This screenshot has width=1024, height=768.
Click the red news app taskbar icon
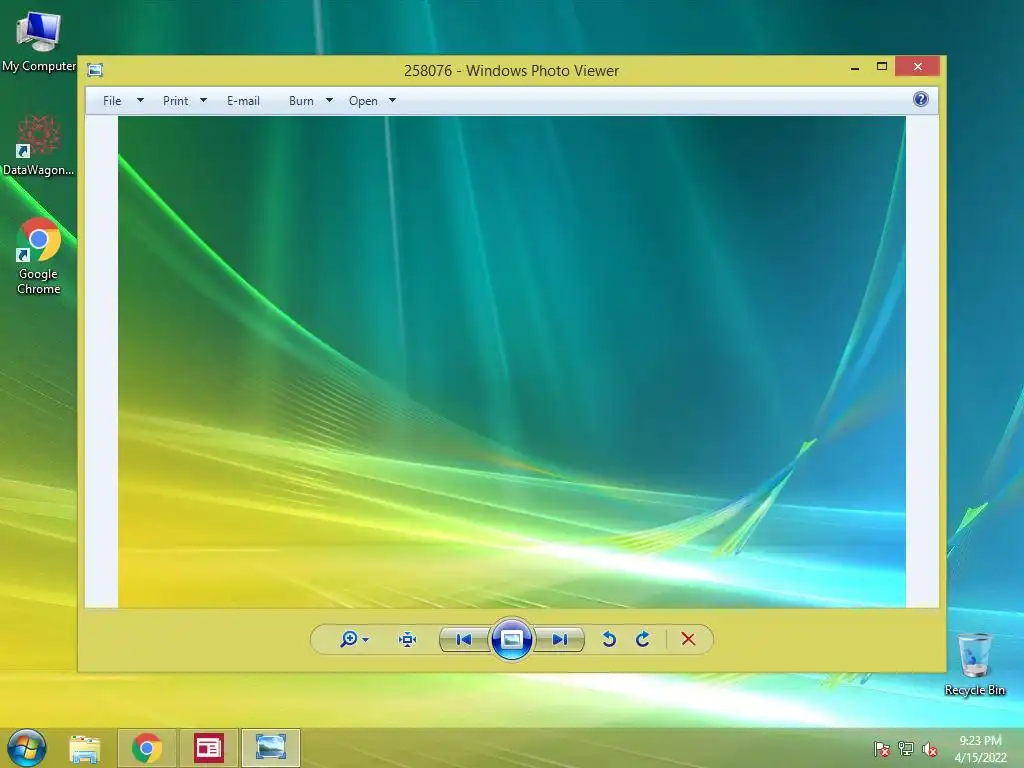point(209,748)
